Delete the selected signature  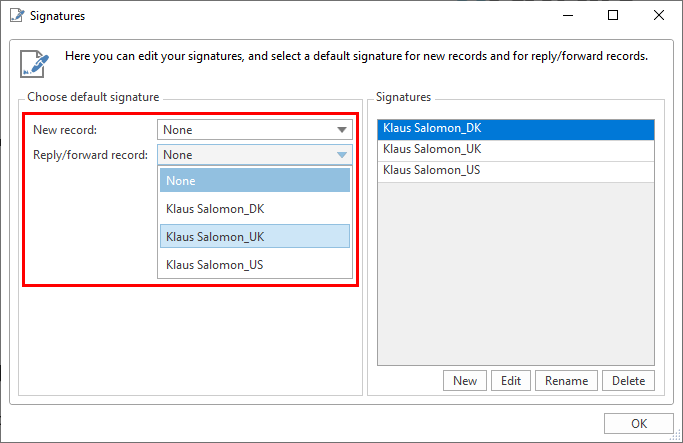(x=628, y=381)
